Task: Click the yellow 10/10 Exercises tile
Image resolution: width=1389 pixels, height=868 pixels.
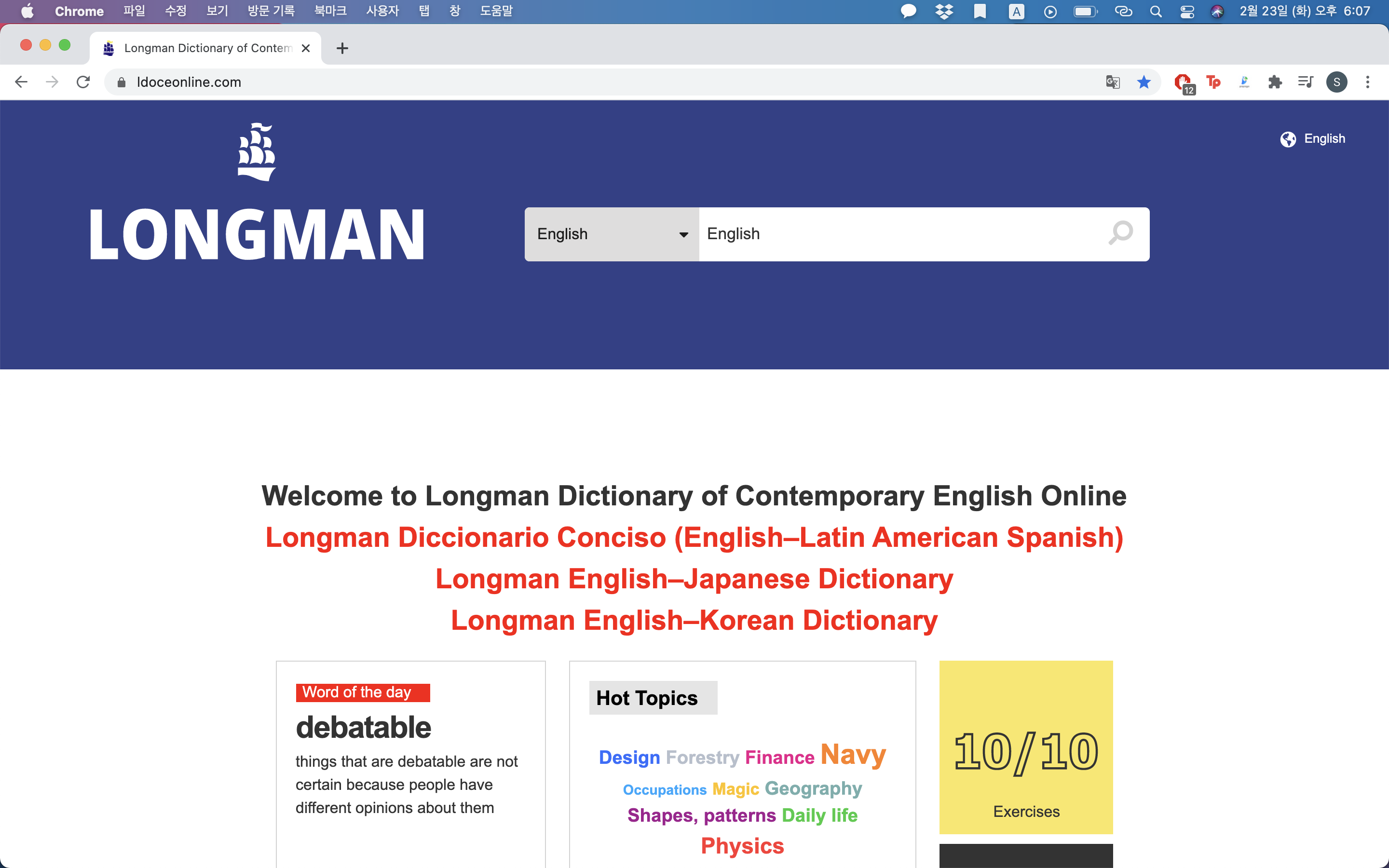Action: click(x=1026, y=747)
